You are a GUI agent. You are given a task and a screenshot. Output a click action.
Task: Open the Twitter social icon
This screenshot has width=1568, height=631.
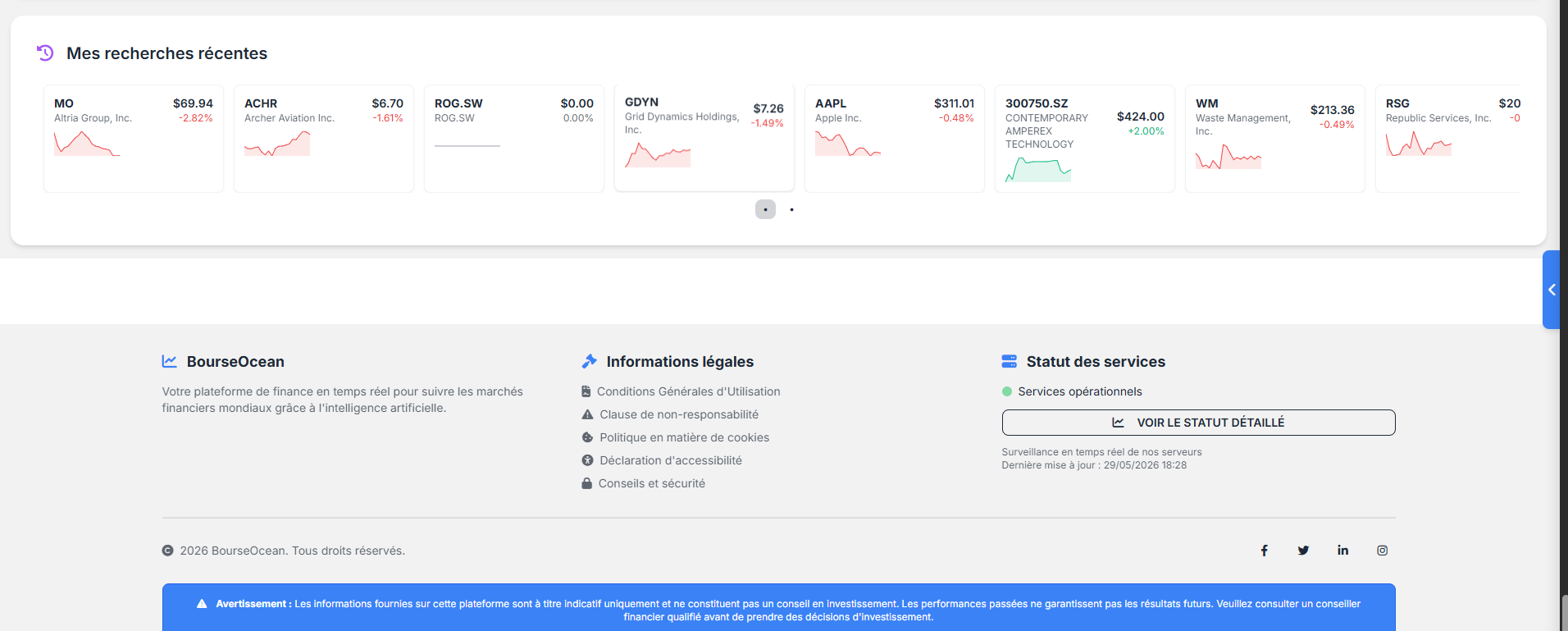(1303, 551)
